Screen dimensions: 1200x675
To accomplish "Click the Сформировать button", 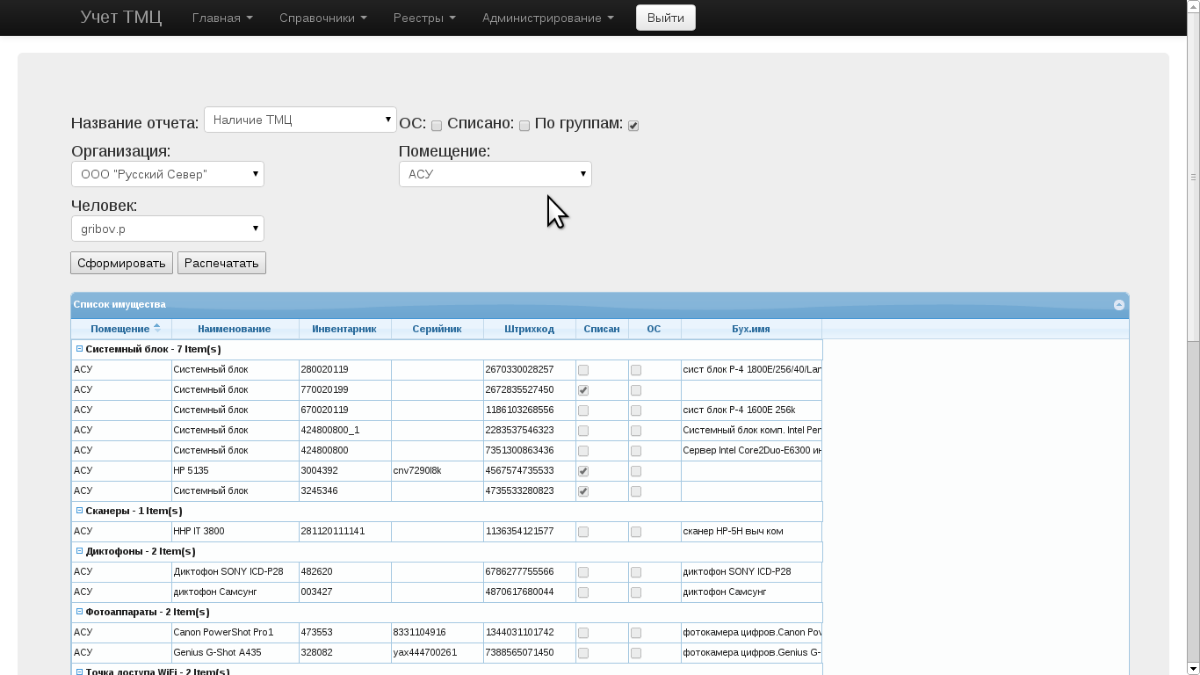I will point(121,263).
